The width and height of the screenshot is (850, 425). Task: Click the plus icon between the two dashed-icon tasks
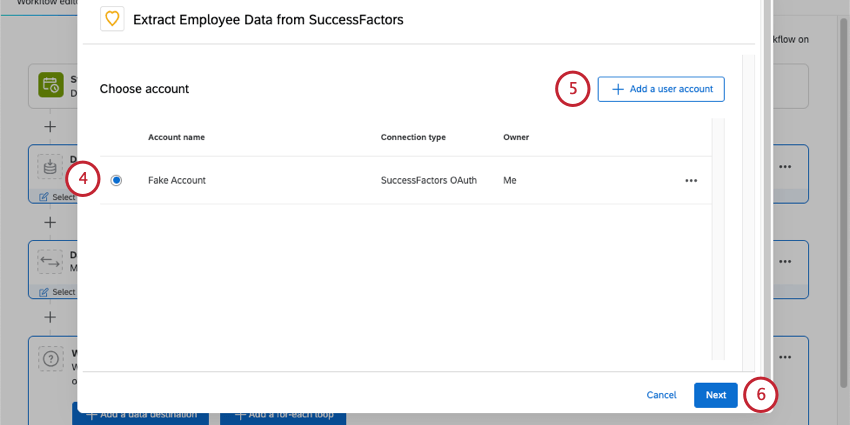pyautogui.click(x=50, y=222)
